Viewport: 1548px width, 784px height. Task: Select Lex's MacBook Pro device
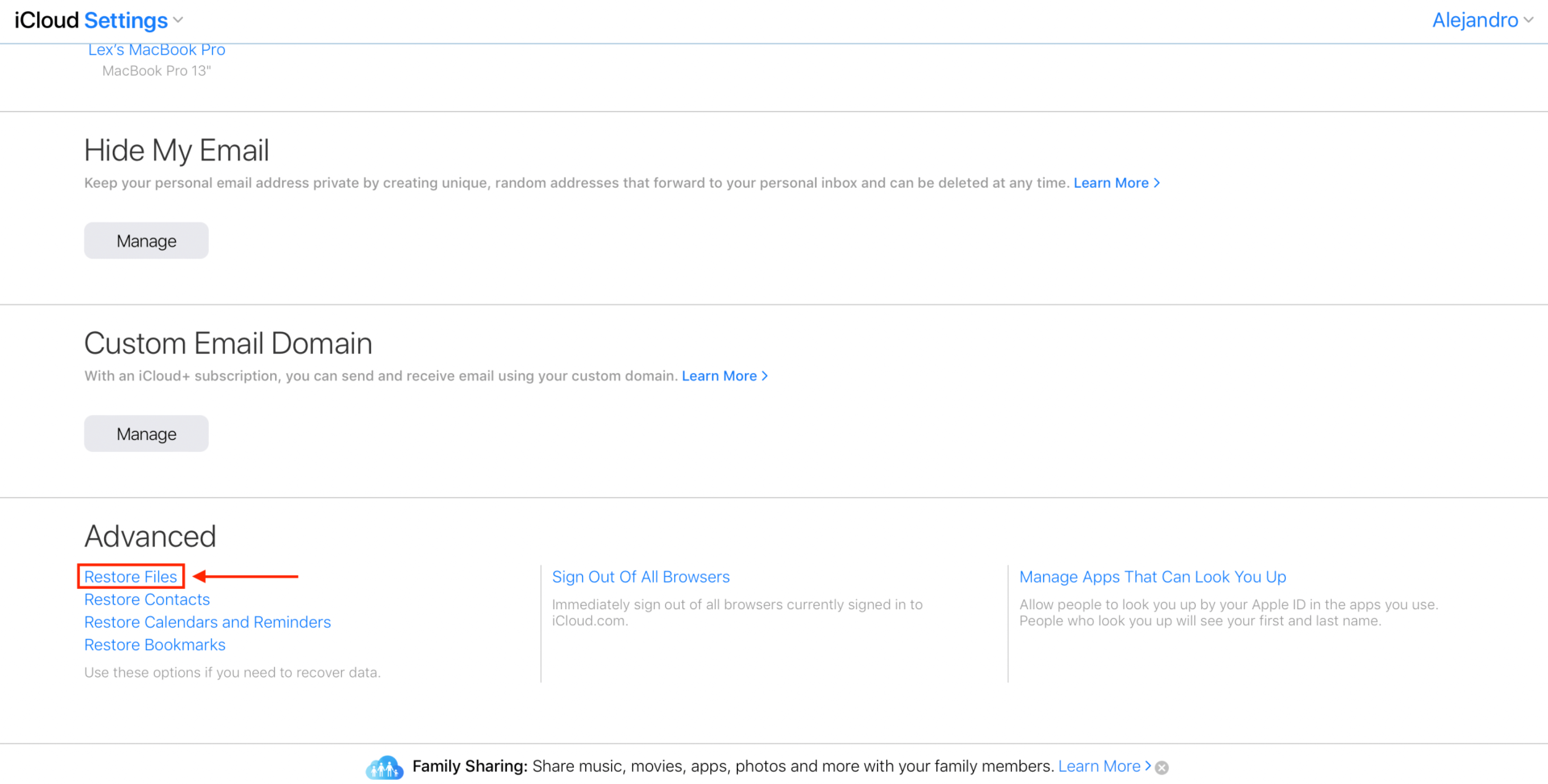156,49
